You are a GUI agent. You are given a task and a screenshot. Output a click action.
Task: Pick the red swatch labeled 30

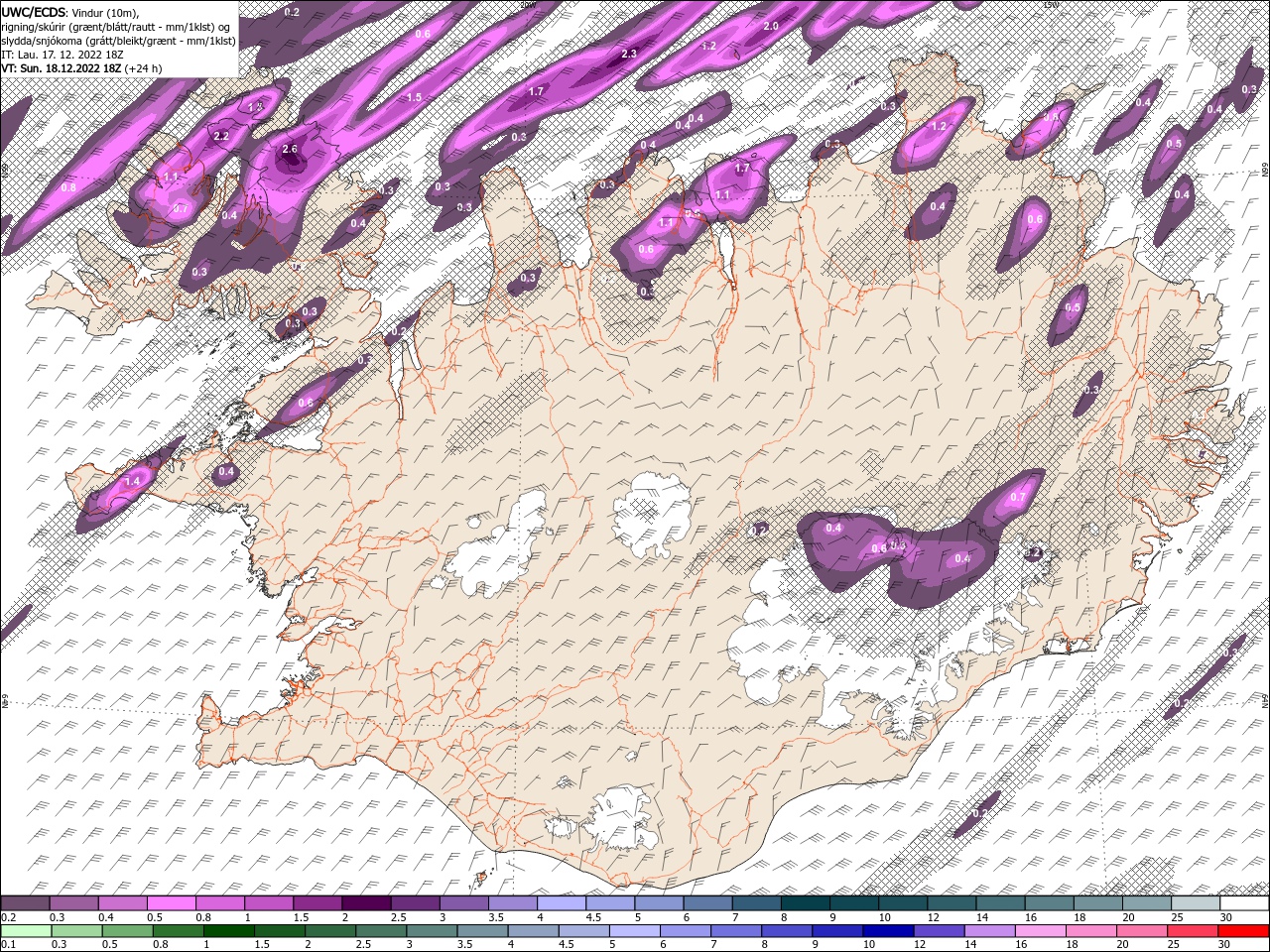[1243, 931]
